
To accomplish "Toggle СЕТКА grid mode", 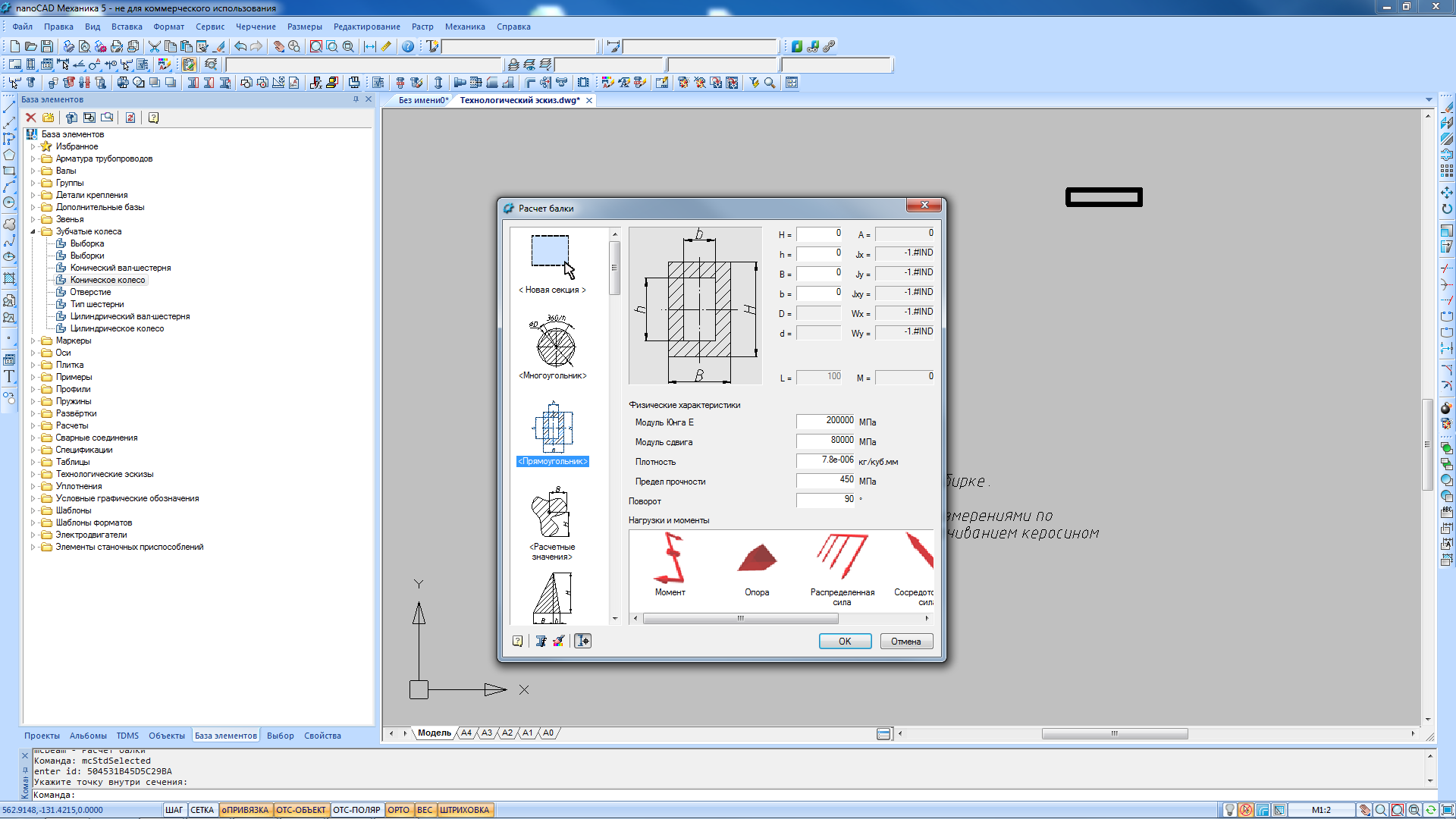I will pyautogui.click(x=202, y=810).
